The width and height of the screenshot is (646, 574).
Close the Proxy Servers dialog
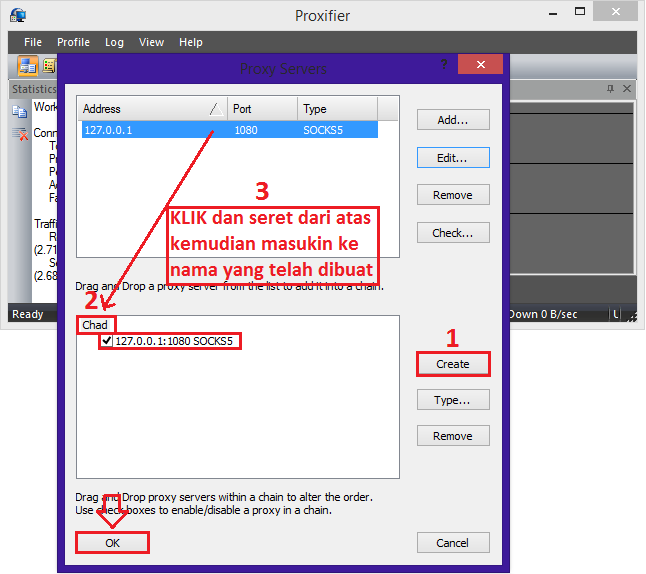click(480, 64)
